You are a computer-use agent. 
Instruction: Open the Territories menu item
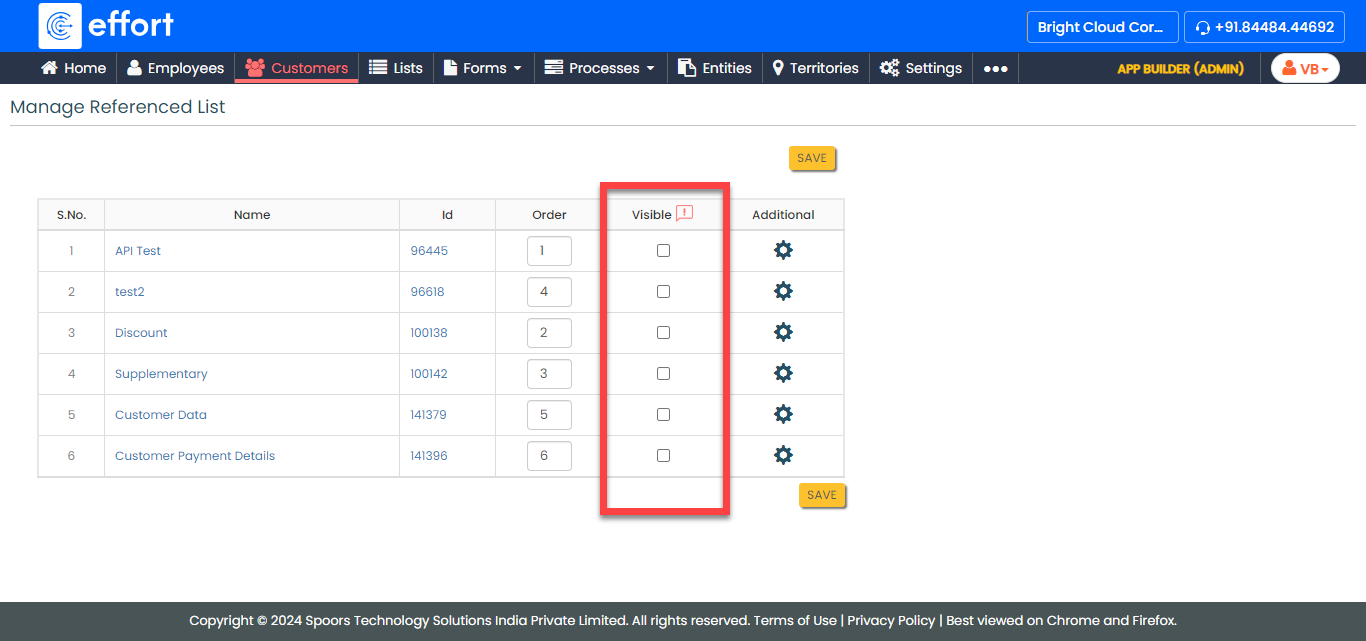coord(815,68)
